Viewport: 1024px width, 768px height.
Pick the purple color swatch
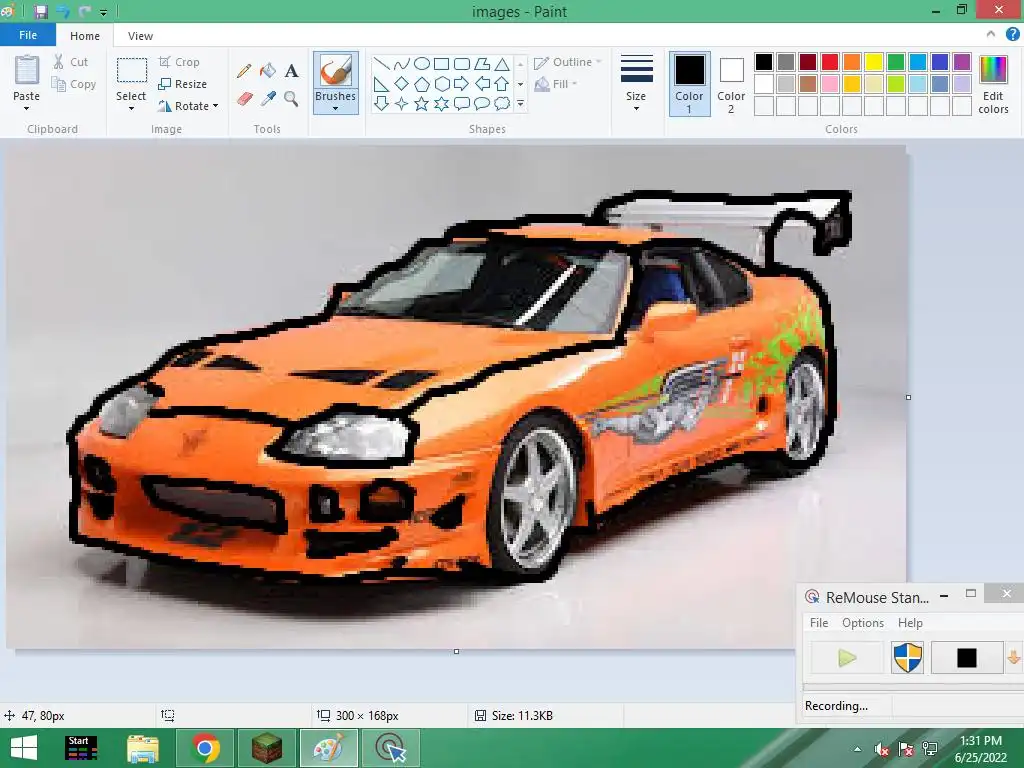(962, 62)
